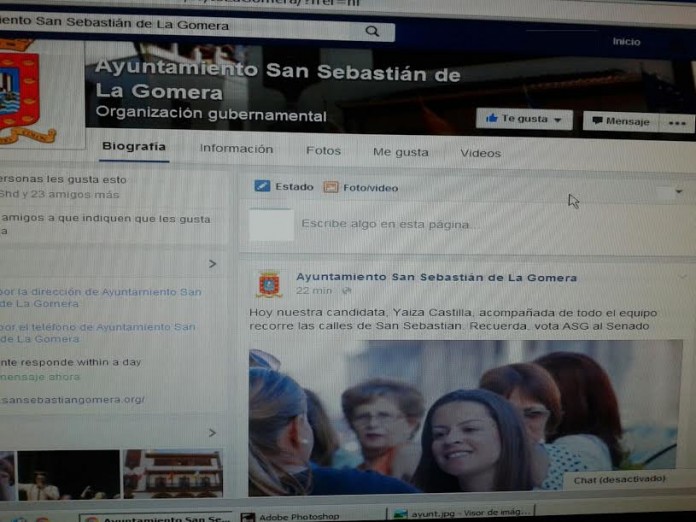Image resolution: width=696 pixels, height=522 pixels.
Task: Click the '23 amigos más' text
Action: pos(75,194)
